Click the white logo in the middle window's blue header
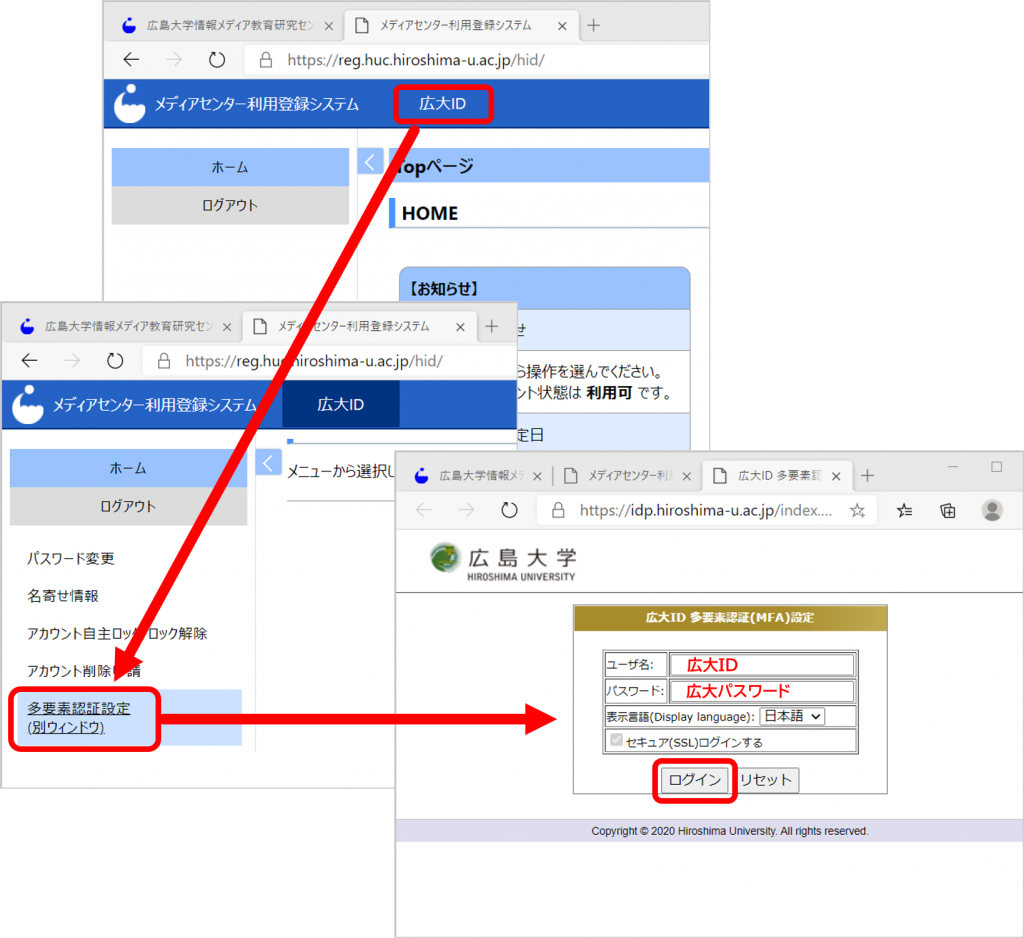This screenshot has height=938, width=1024. tap(27, 405)
